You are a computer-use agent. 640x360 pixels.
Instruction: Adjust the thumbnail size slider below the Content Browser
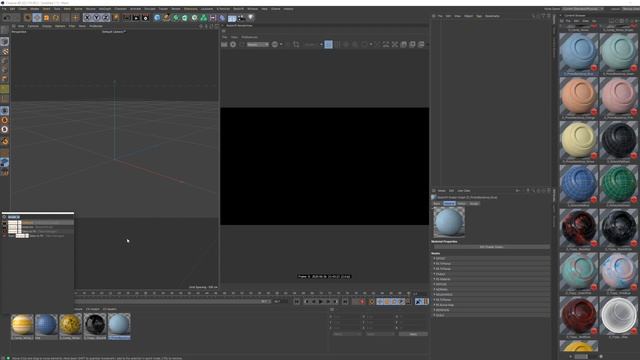[585, 356]
